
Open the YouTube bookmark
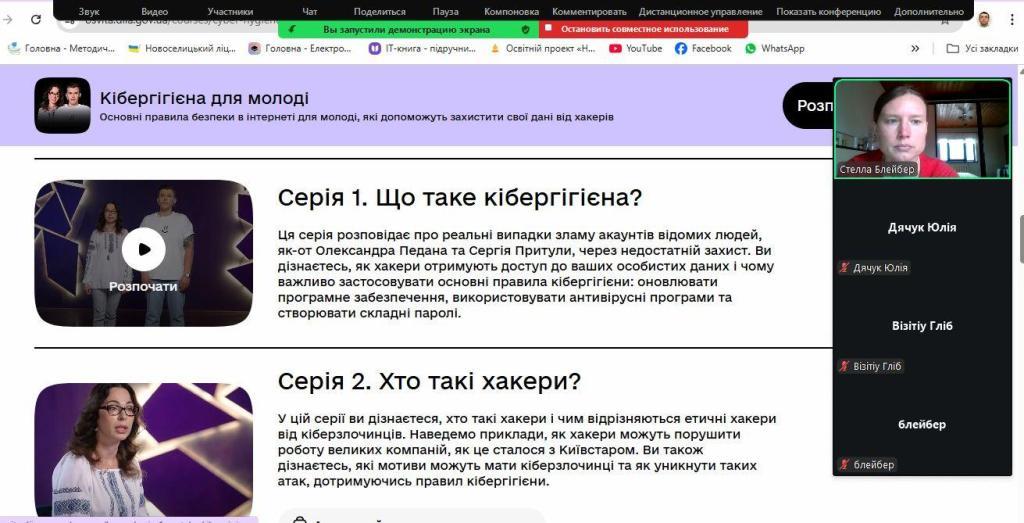pyautogui.click(x=636, y=48)
